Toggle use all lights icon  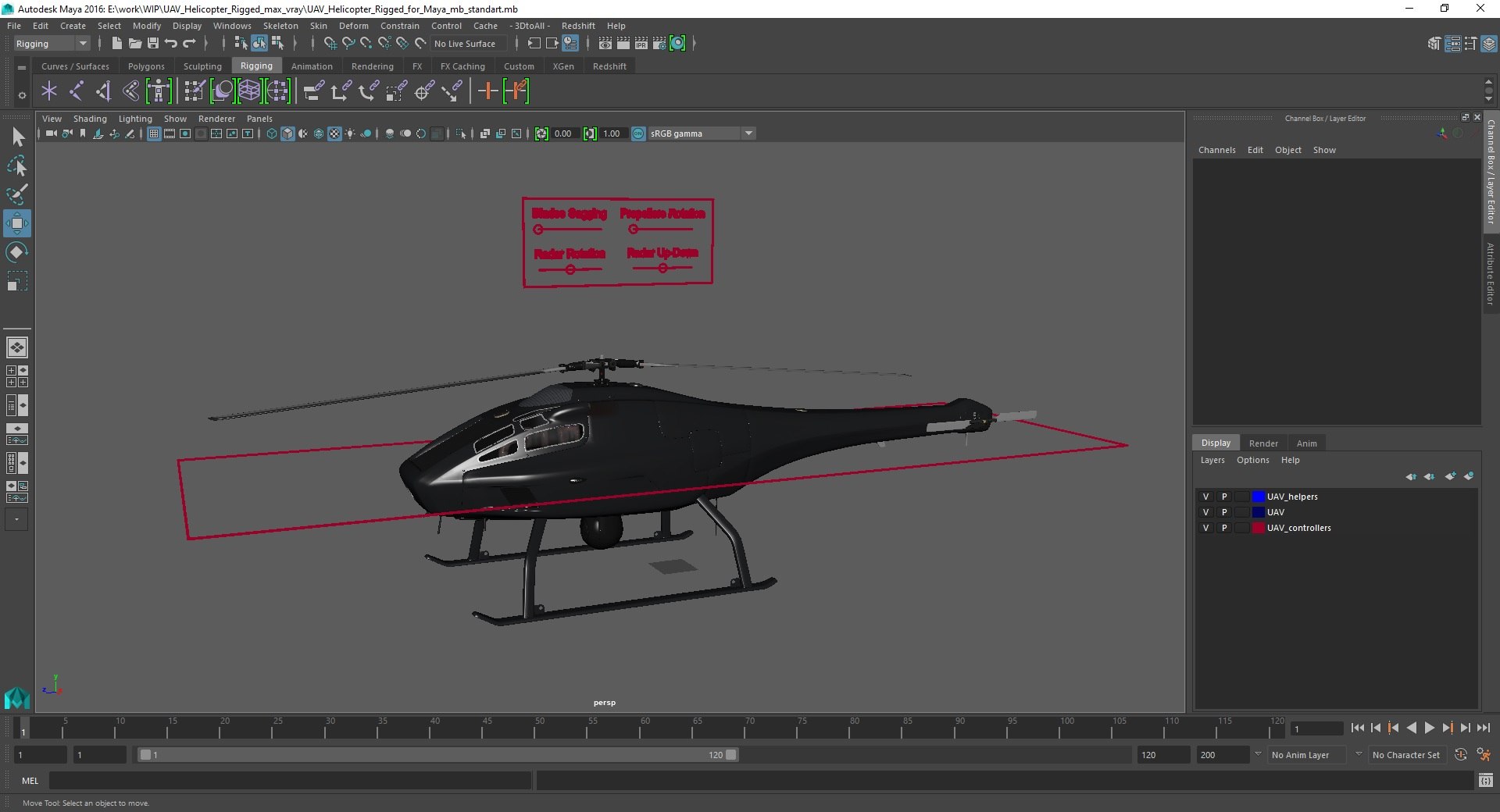[x=350, y=134]
